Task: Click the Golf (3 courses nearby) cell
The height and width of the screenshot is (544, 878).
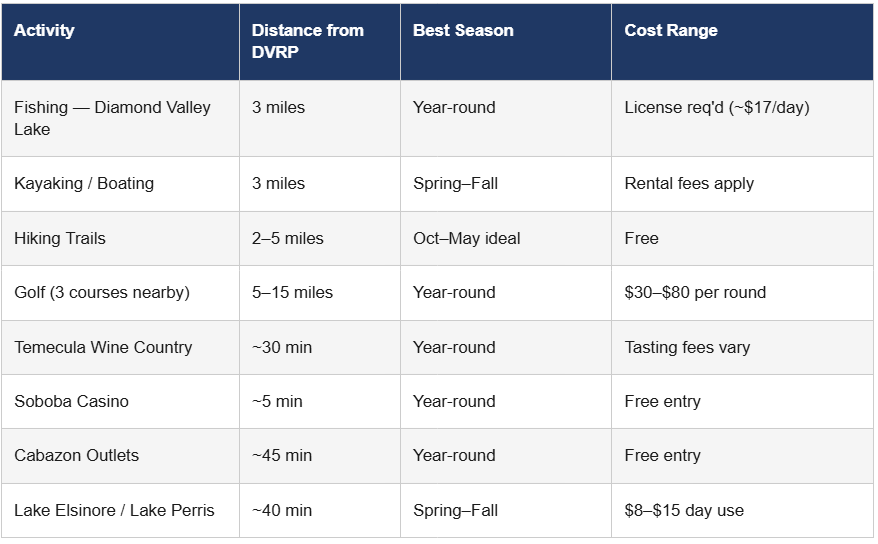Action: coord(102,293)
